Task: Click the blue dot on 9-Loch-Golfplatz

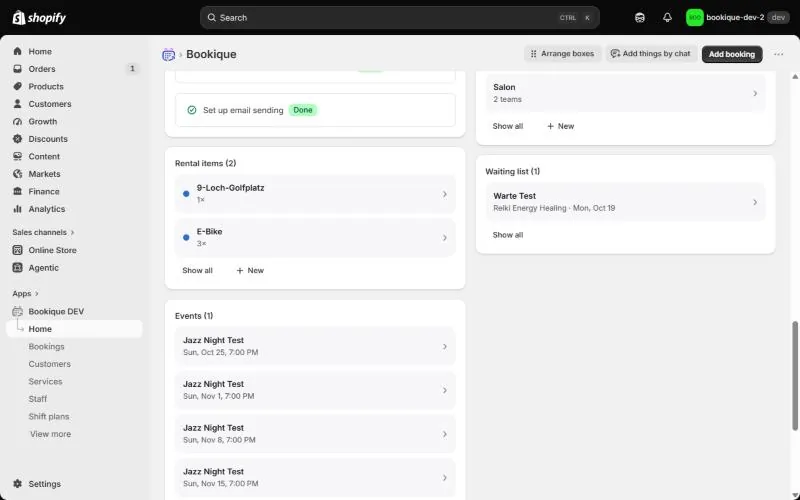Action: (x=186, y=194)
